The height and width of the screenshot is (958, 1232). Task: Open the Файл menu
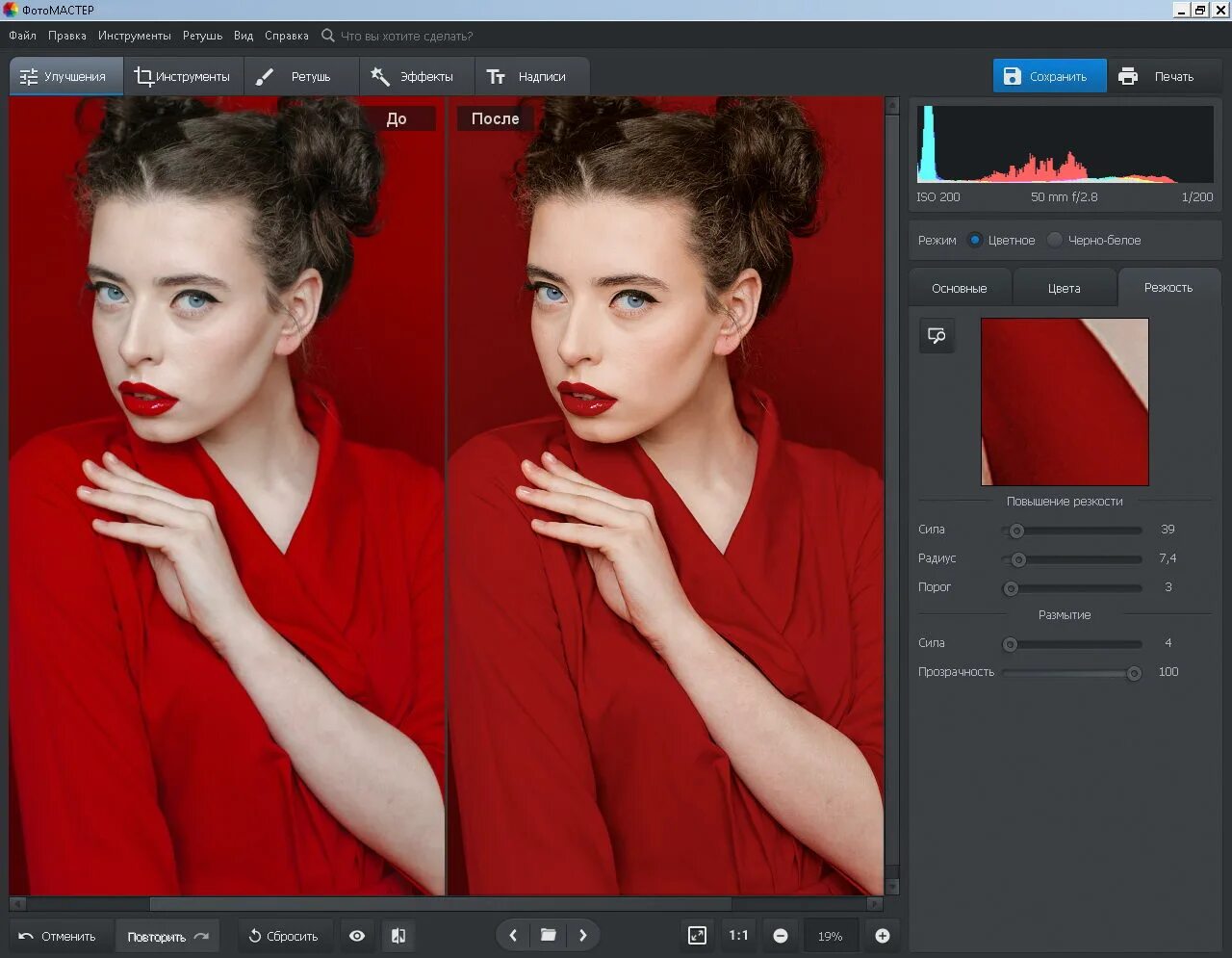click(22, 36)
